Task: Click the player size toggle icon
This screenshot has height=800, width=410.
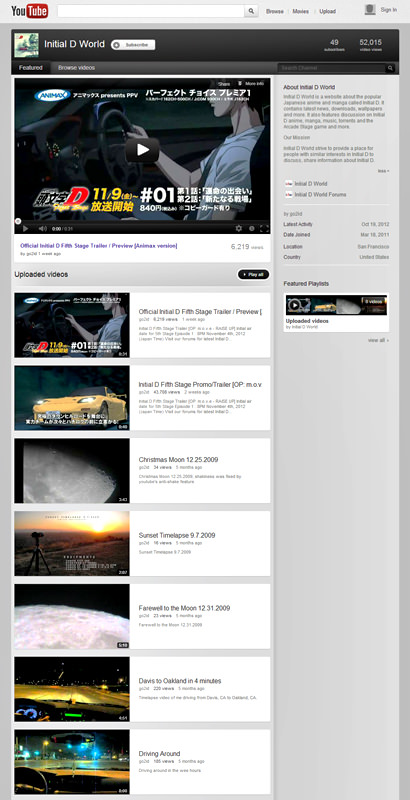Action: coord(251,229)
